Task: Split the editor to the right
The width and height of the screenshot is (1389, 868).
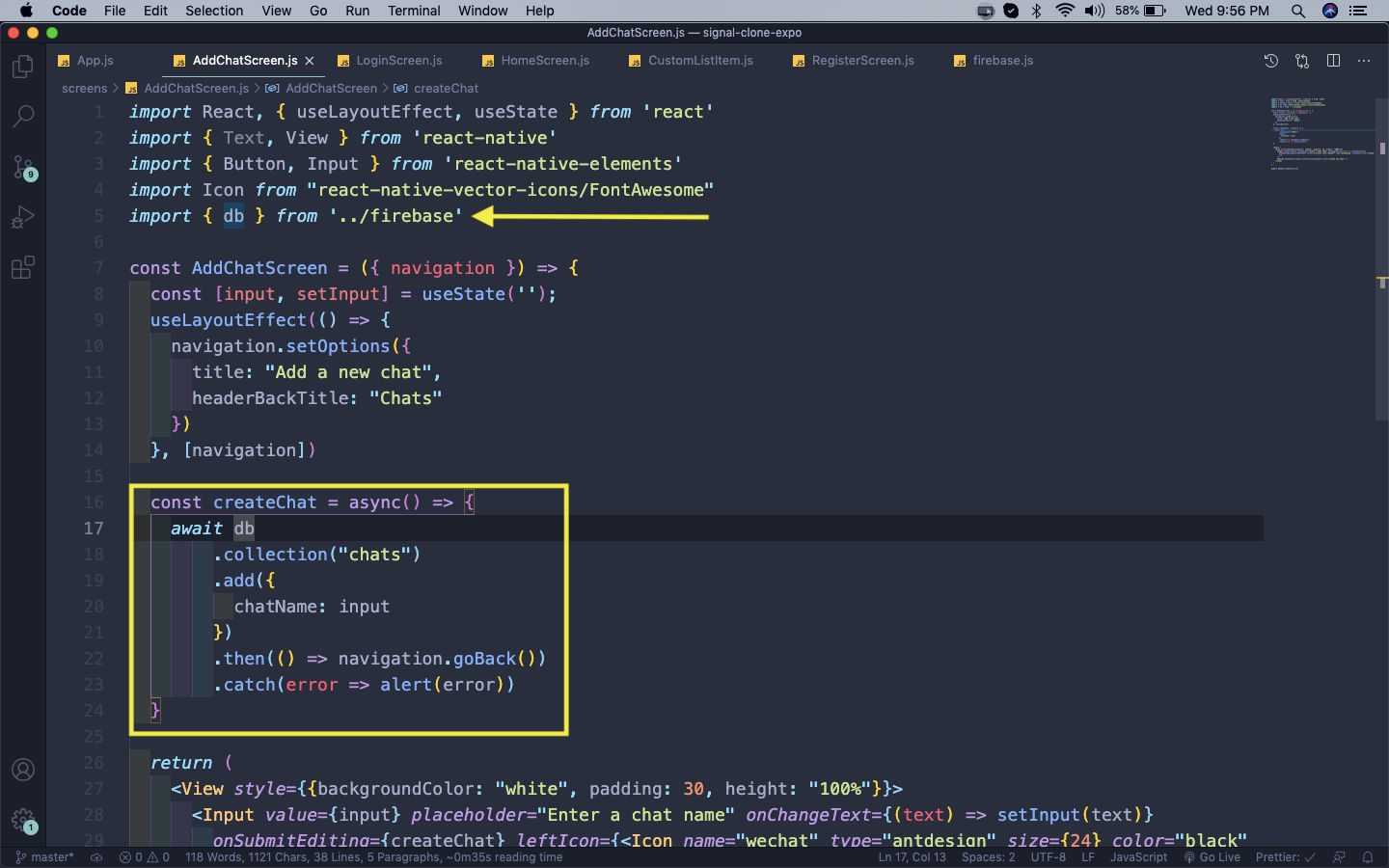Action: (1333, 61)
